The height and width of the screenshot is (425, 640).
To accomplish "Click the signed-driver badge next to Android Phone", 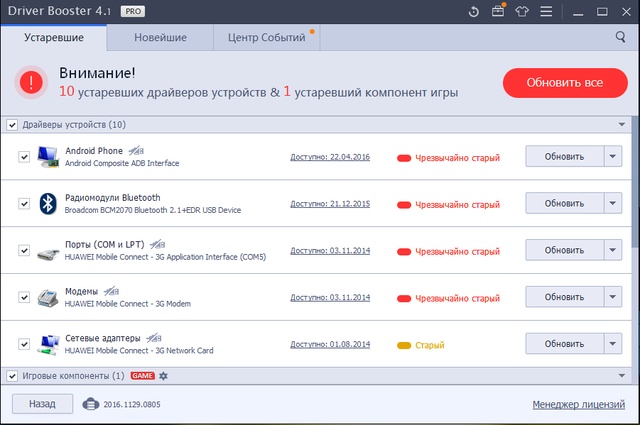I will pos(136,151).
